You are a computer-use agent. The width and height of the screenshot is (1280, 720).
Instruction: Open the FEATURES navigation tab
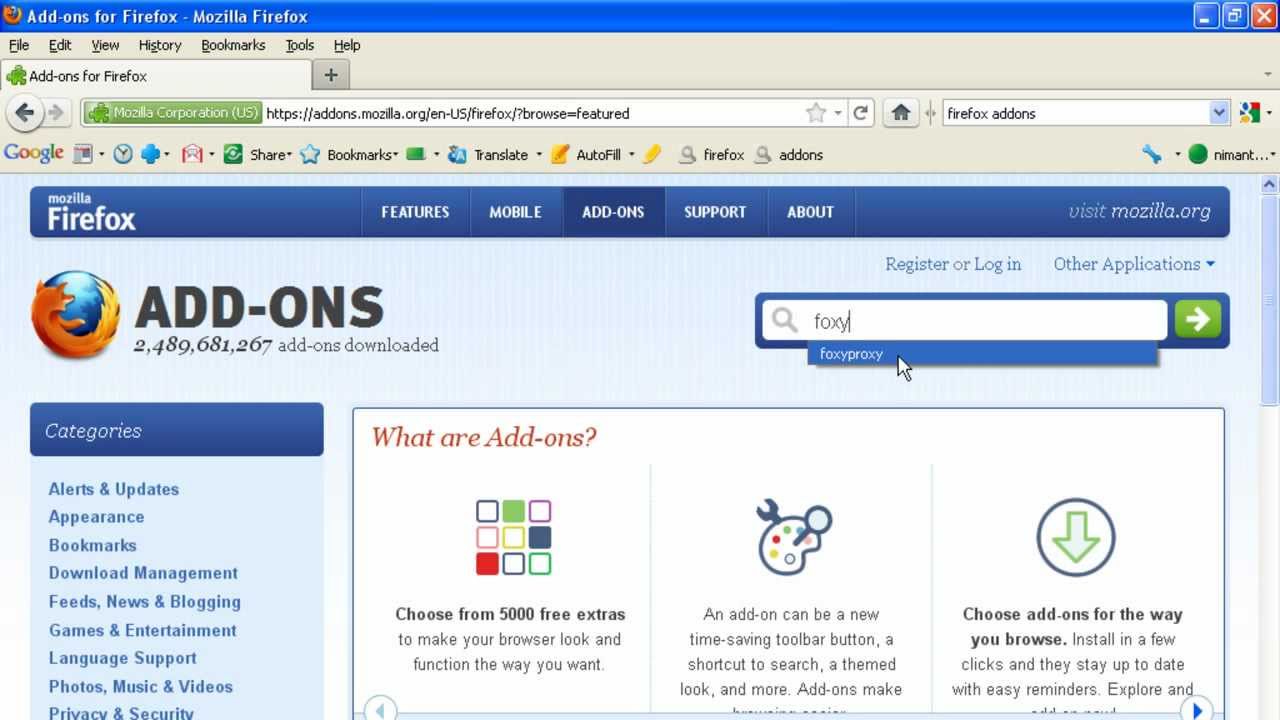(415, 212)
